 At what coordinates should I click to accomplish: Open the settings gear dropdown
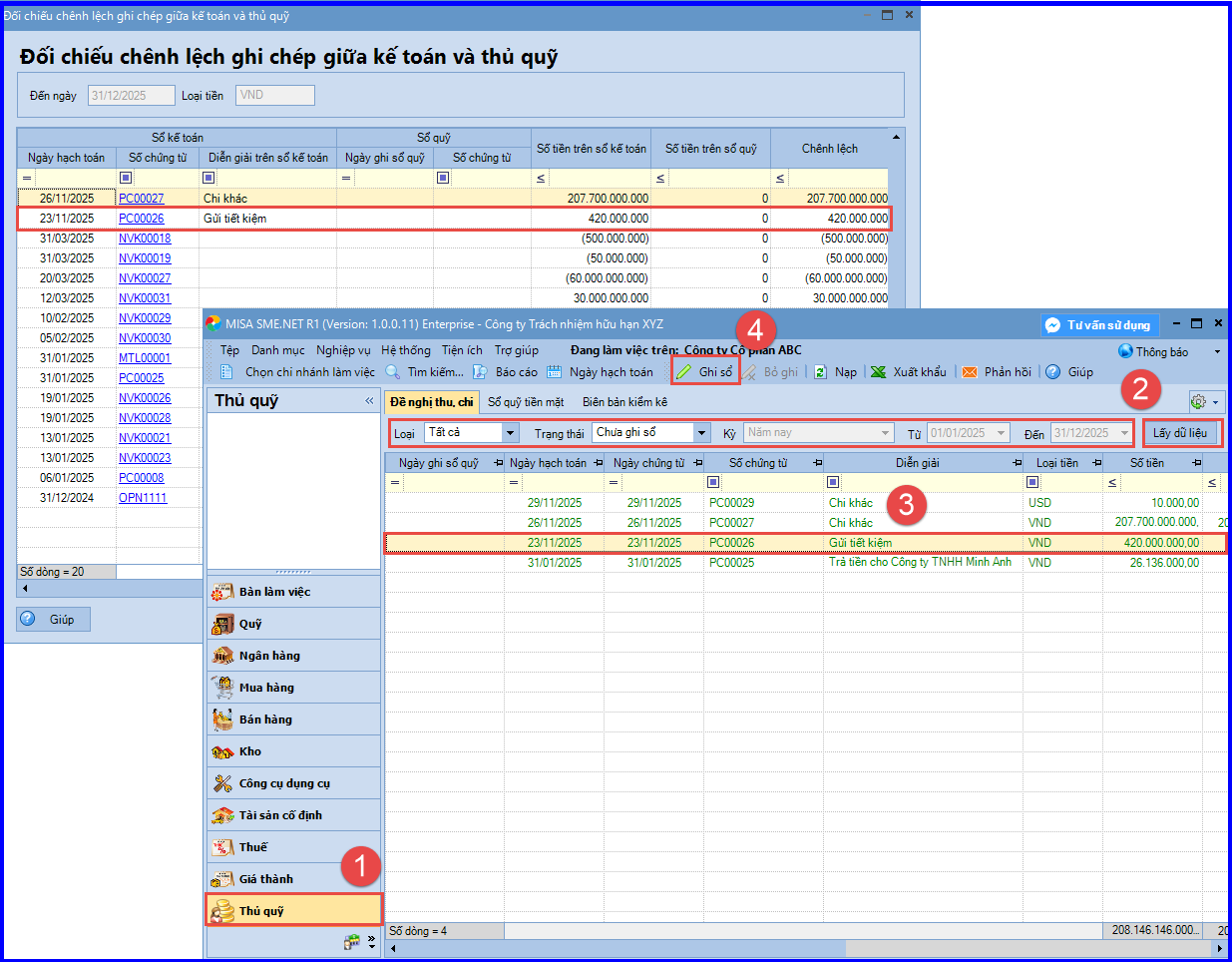tap(1205, 402)
